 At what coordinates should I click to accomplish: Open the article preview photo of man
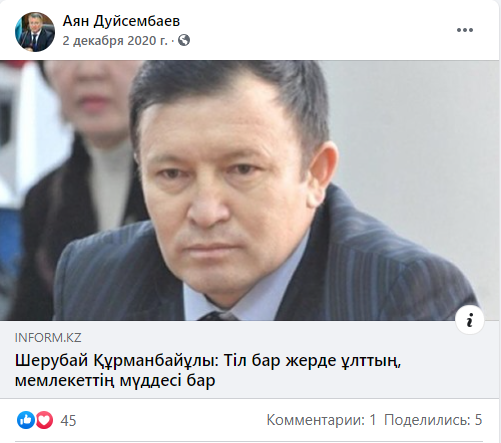click(249, 190)
